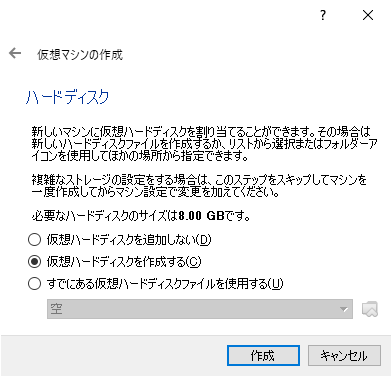Click the 仮想マシンの作成 wizard title
The image size is (392, 377).
[x=80, y=54]
